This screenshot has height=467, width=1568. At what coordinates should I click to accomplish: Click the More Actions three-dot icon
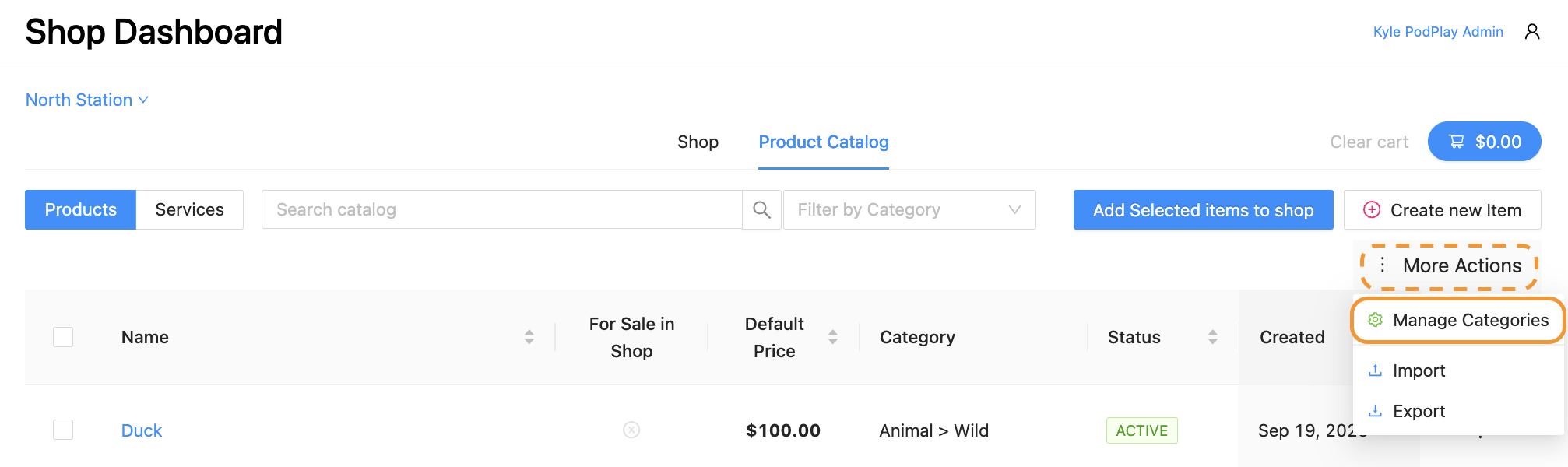click(1382, 265)
